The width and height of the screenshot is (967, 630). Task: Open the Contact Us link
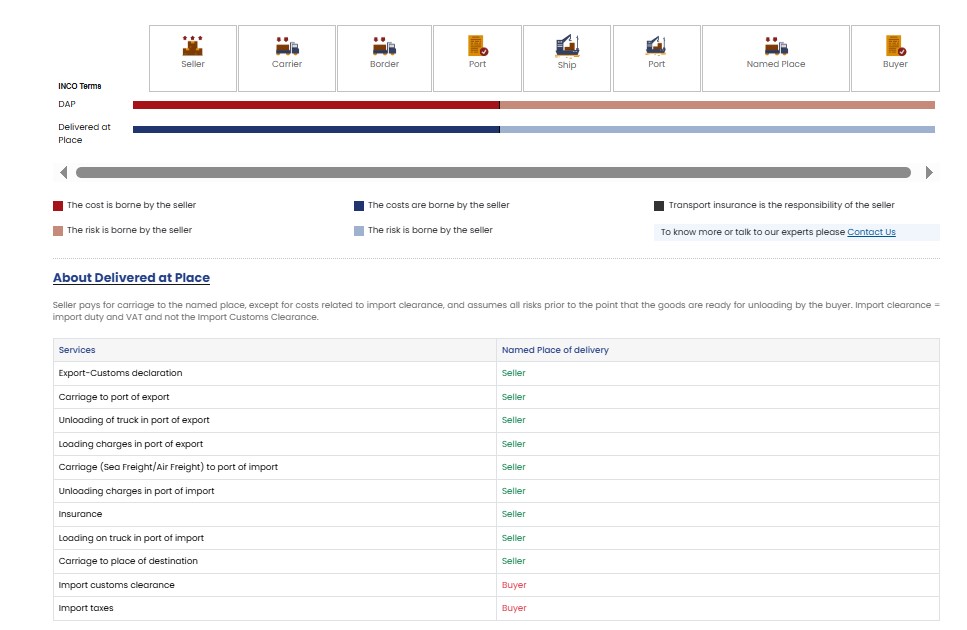[871, 232]
